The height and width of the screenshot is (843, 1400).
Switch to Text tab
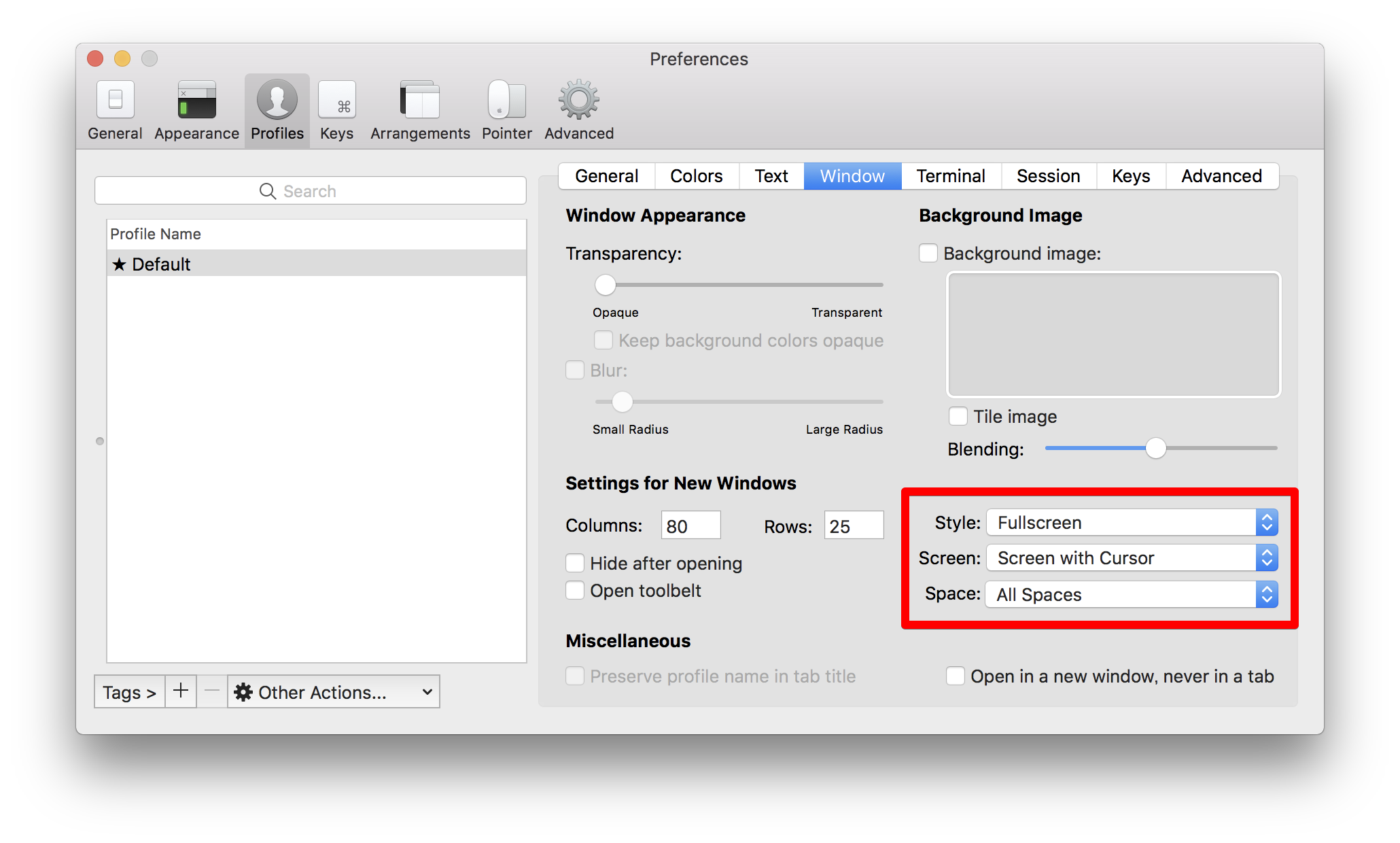(771, 176)
